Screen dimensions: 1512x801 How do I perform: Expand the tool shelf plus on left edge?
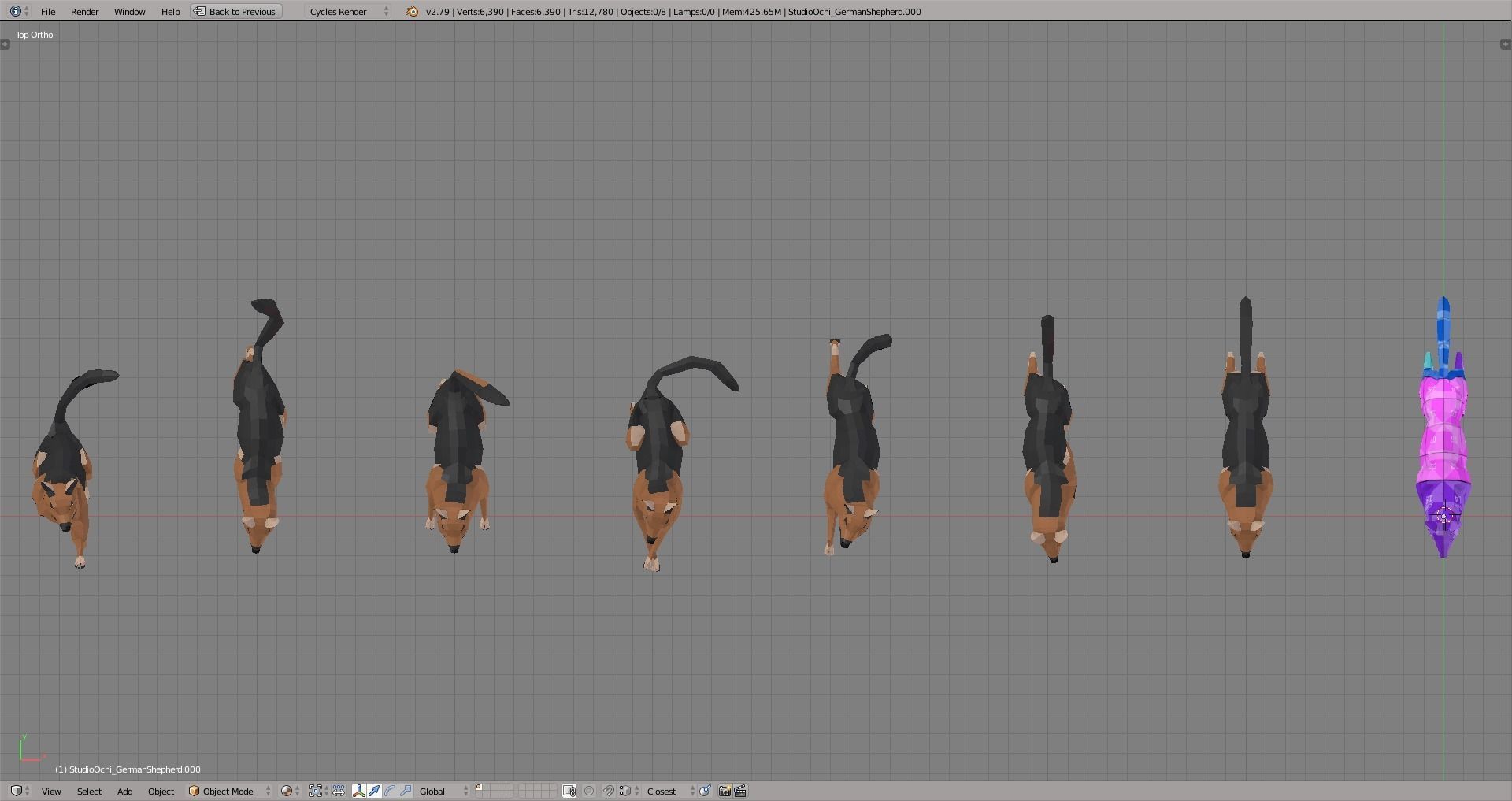[5, 44]
